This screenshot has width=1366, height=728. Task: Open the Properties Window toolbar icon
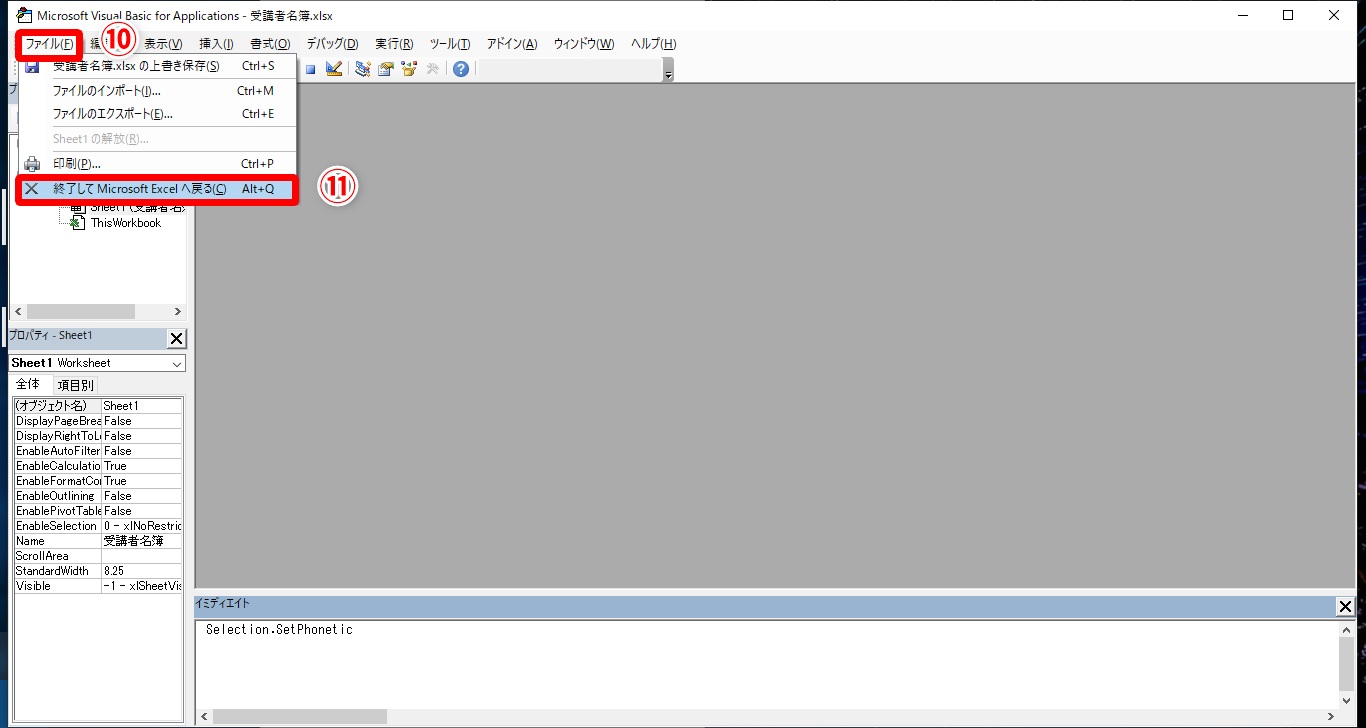pyautogui.click(x=386, y=69)
